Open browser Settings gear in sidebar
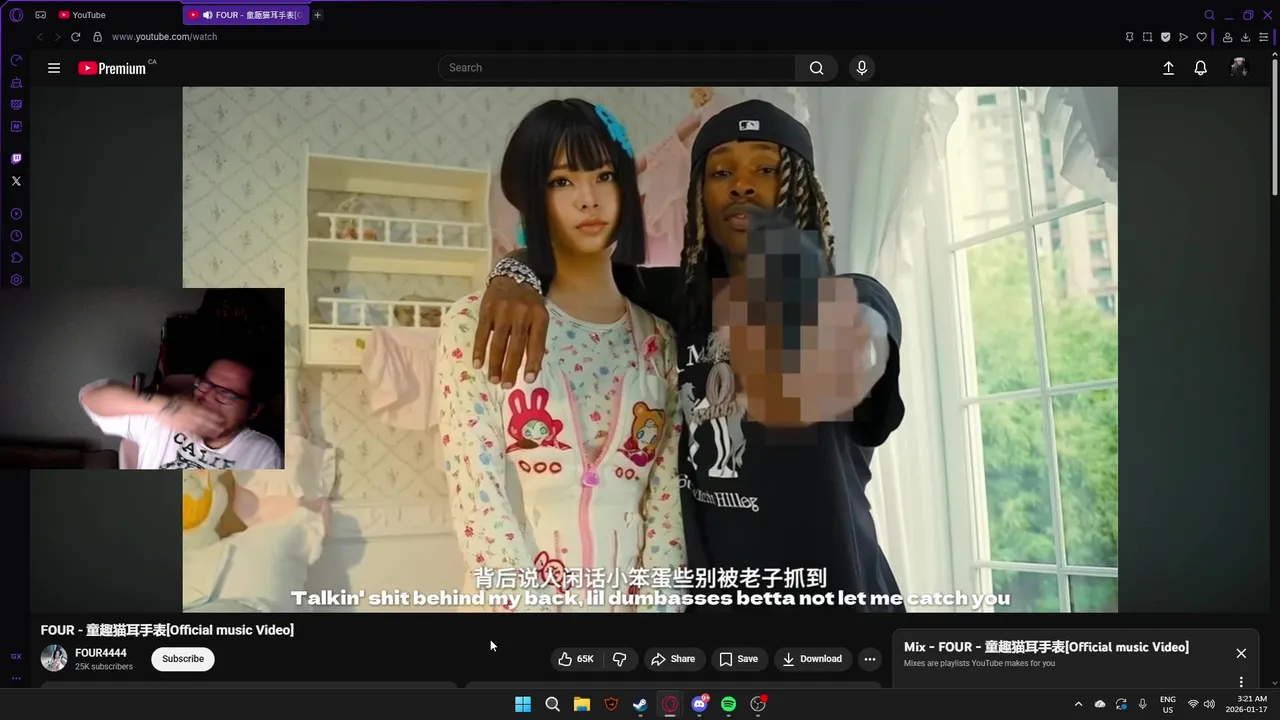Viewport: 1280px width, 720px height. pyautogui.click(x=16, y=280)
